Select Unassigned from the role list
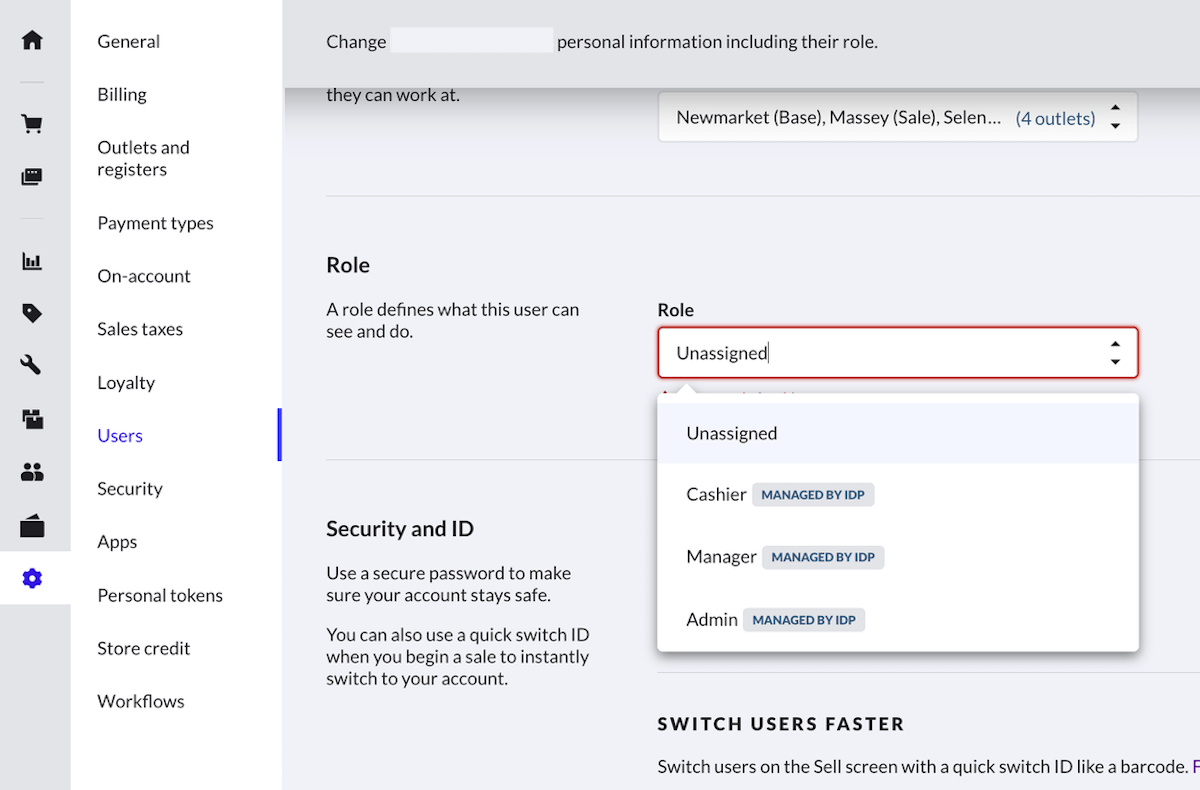1200x790 pixels. 732,434
